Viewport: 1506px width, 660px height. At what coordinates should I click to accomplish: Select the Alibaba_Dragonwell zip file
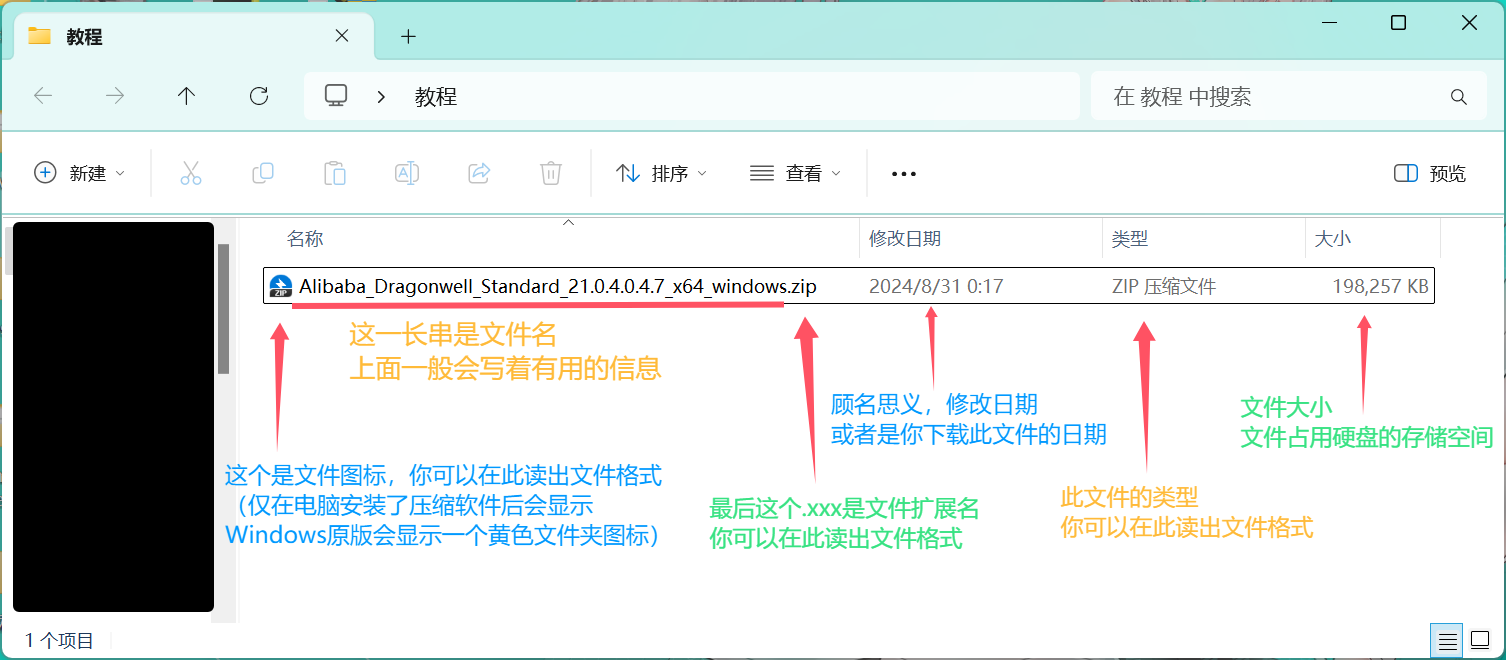557,287
